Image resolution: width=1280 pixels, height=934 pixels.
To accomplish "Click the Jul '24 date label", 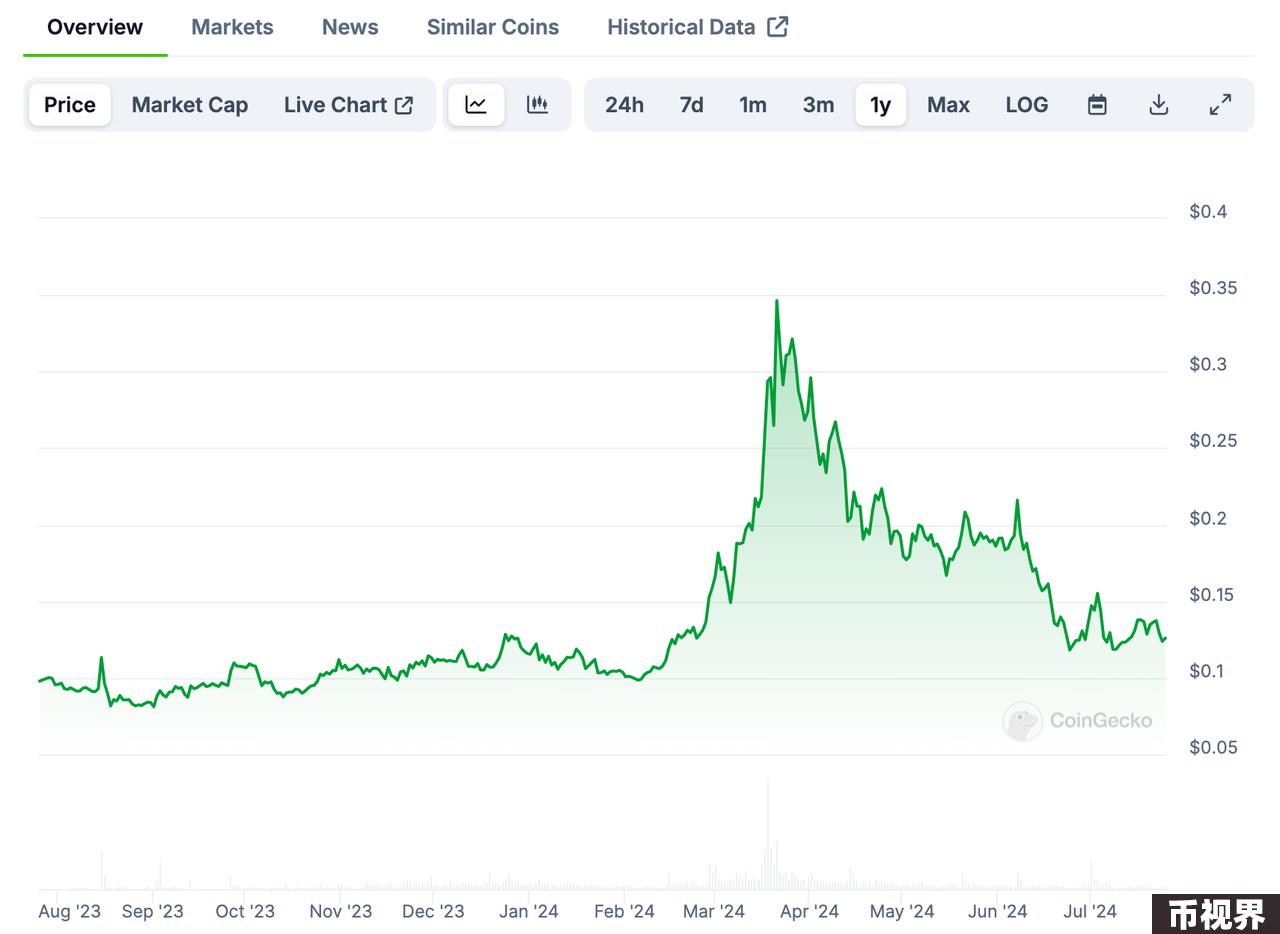I will pos(1090,911).
